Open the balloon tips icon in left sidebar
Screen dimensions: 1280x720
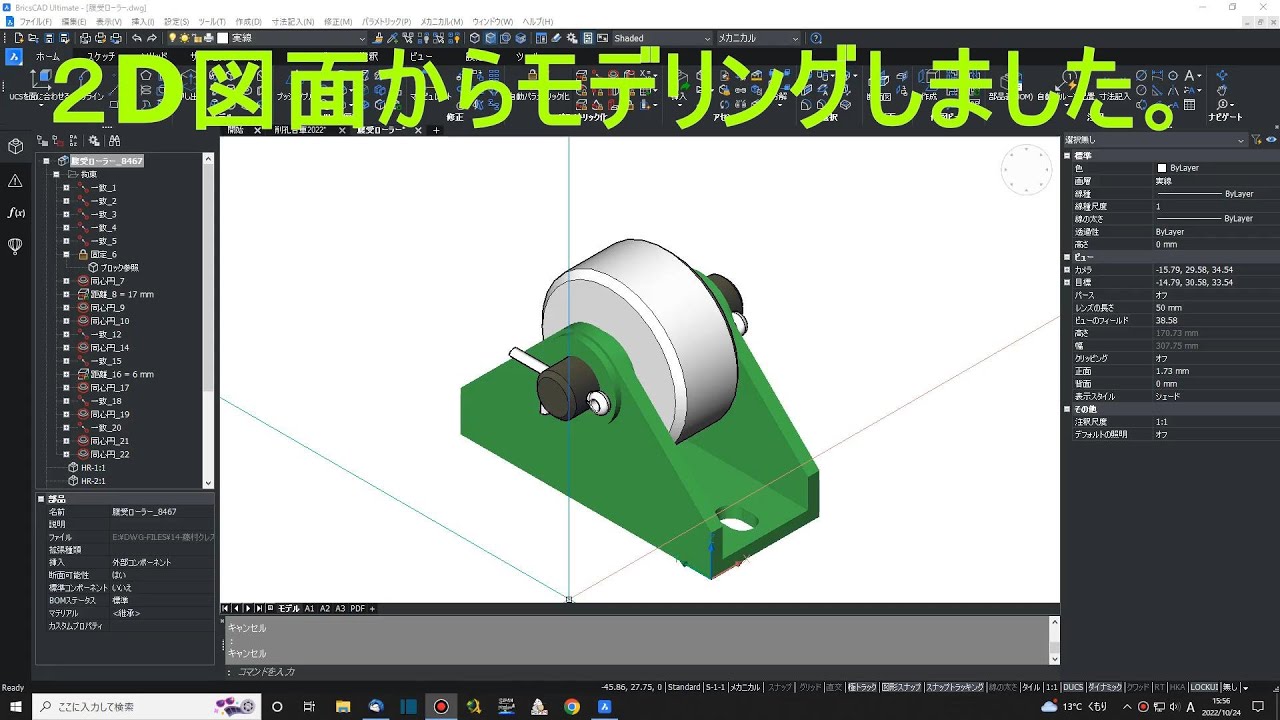coord(15,245)
